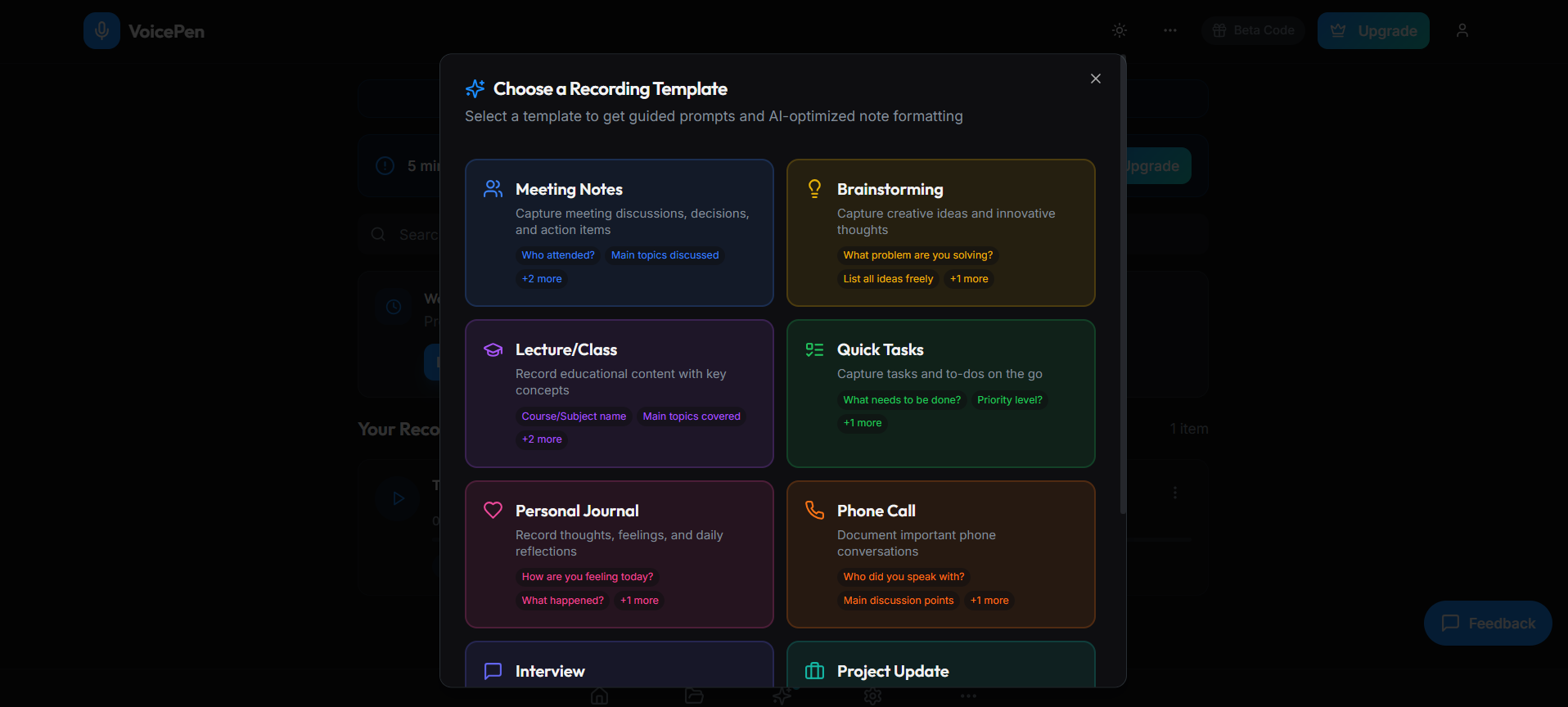Close the Choose a Recording Template dialog
The height and width of the screenshot is (707, 1568).
1096,79
